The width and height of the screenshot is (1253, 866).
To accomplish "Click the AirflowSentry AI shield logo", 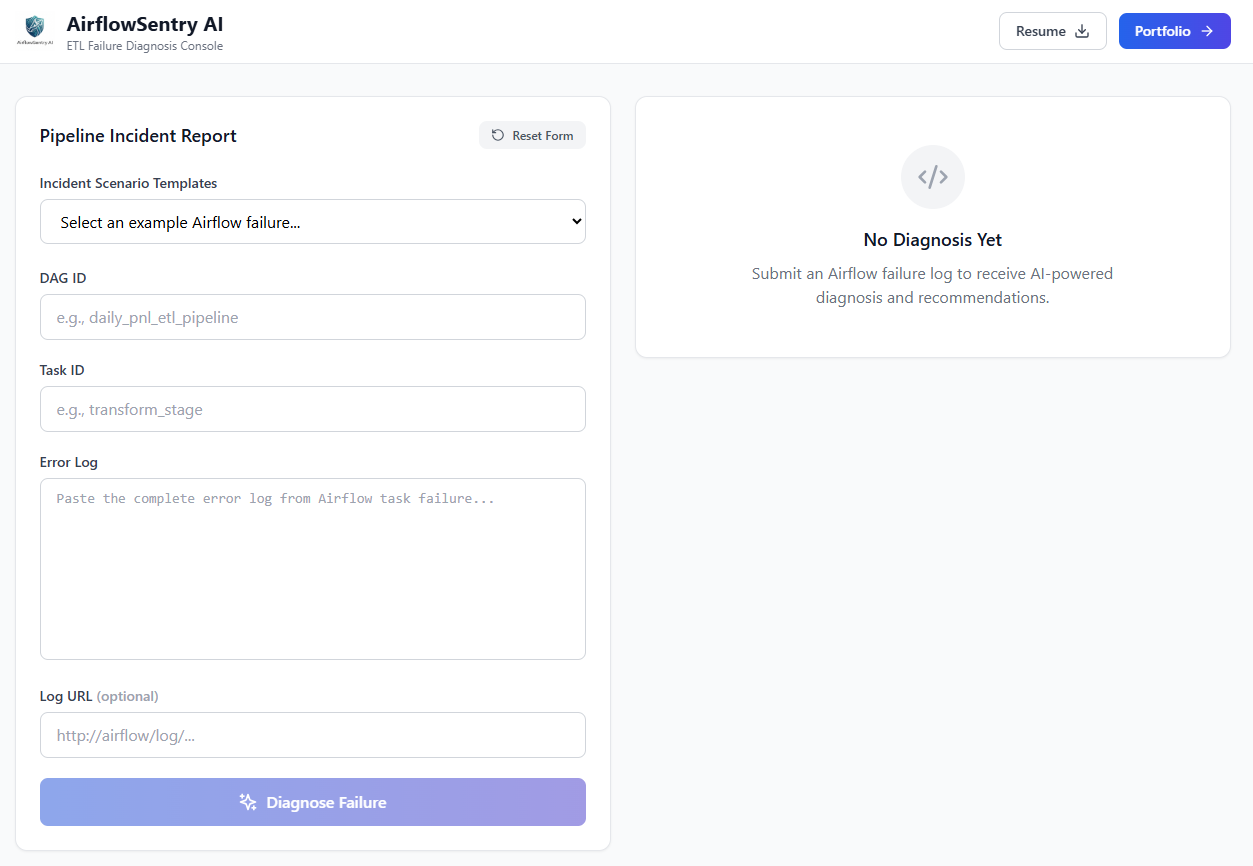I will (x=35, y=31).
